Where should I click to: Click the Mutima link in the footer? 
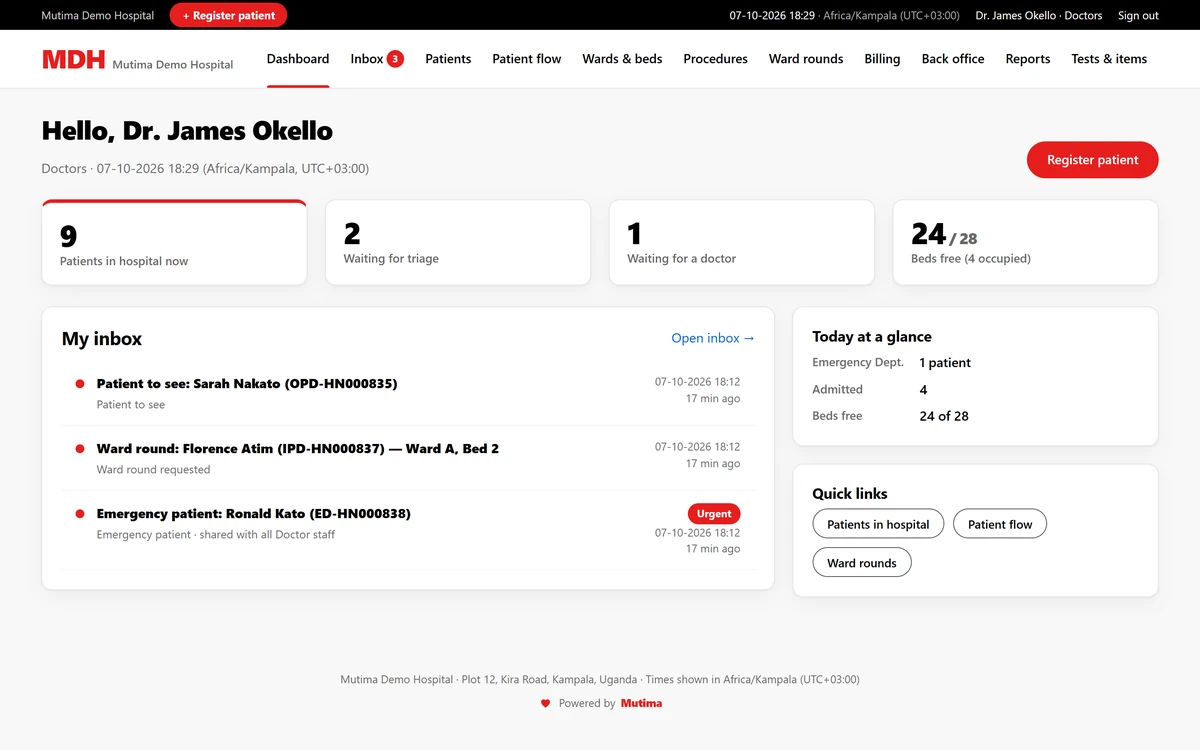641,704
